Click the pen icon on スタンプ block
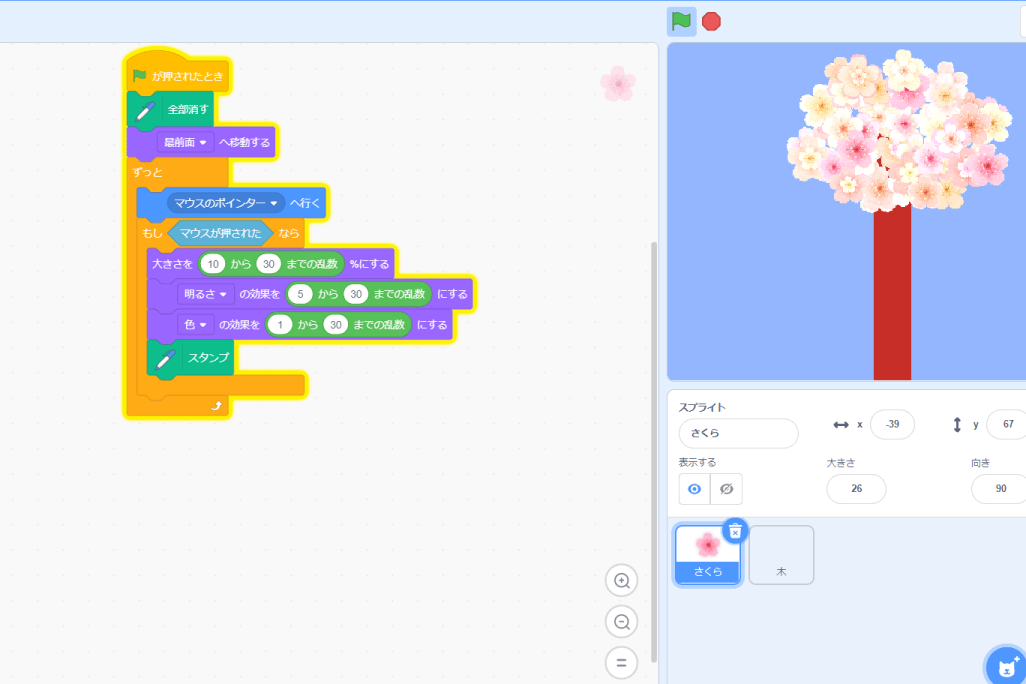Viewport: 1026px width, 684px height. [166, 358]
